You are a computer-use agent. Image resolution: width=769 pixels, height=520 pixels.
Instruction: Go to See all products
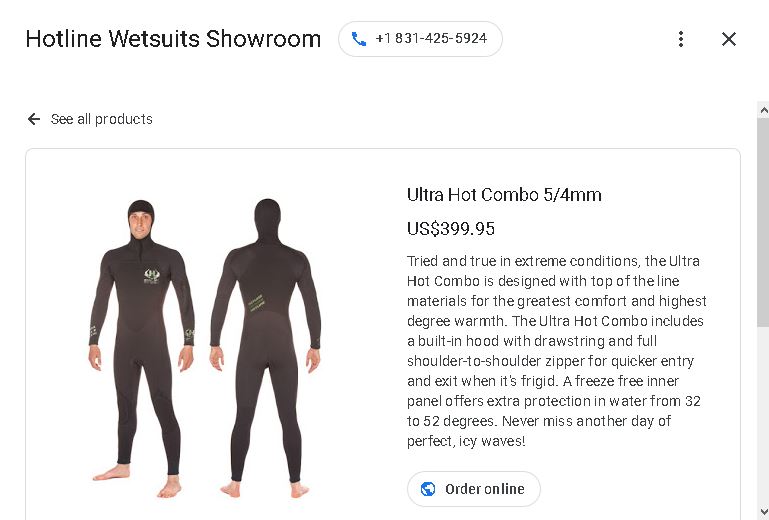[102, 119]
